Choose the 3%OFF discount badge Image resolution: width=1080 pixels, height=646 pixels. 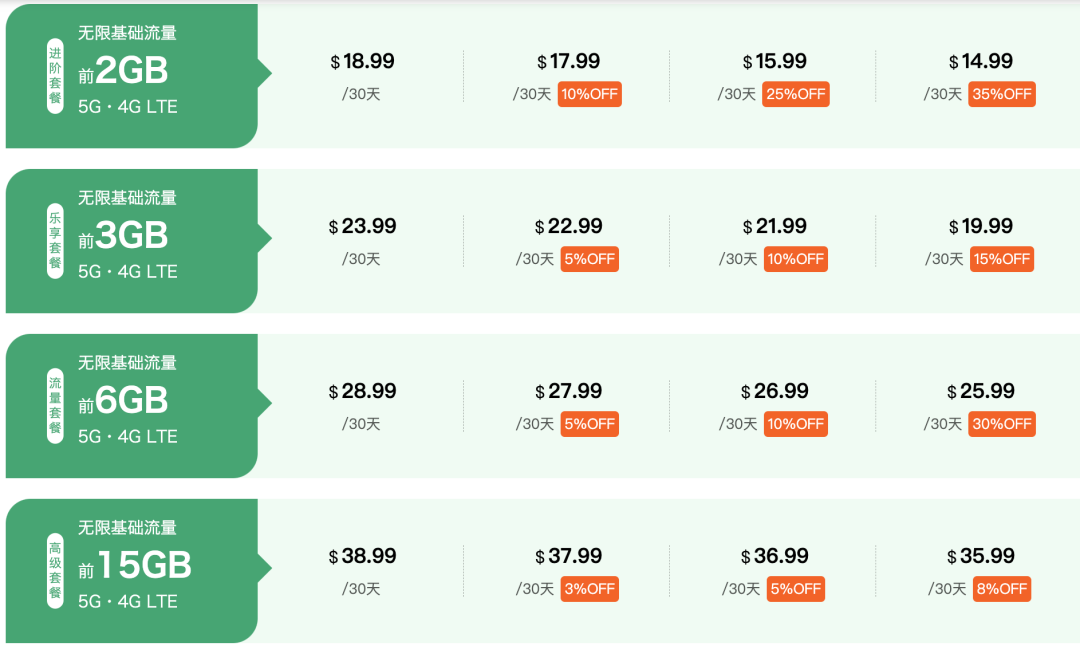click(589, 589)
